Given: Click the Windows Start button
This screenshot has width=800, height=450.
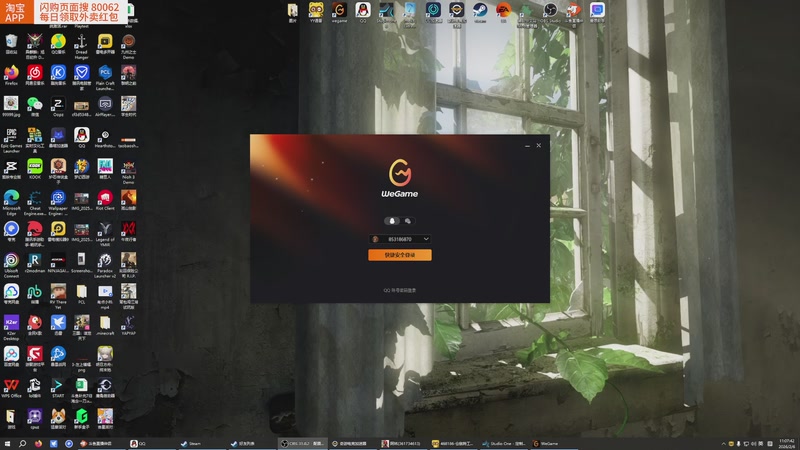Looking at the screenshot, I should pos(7,443).
